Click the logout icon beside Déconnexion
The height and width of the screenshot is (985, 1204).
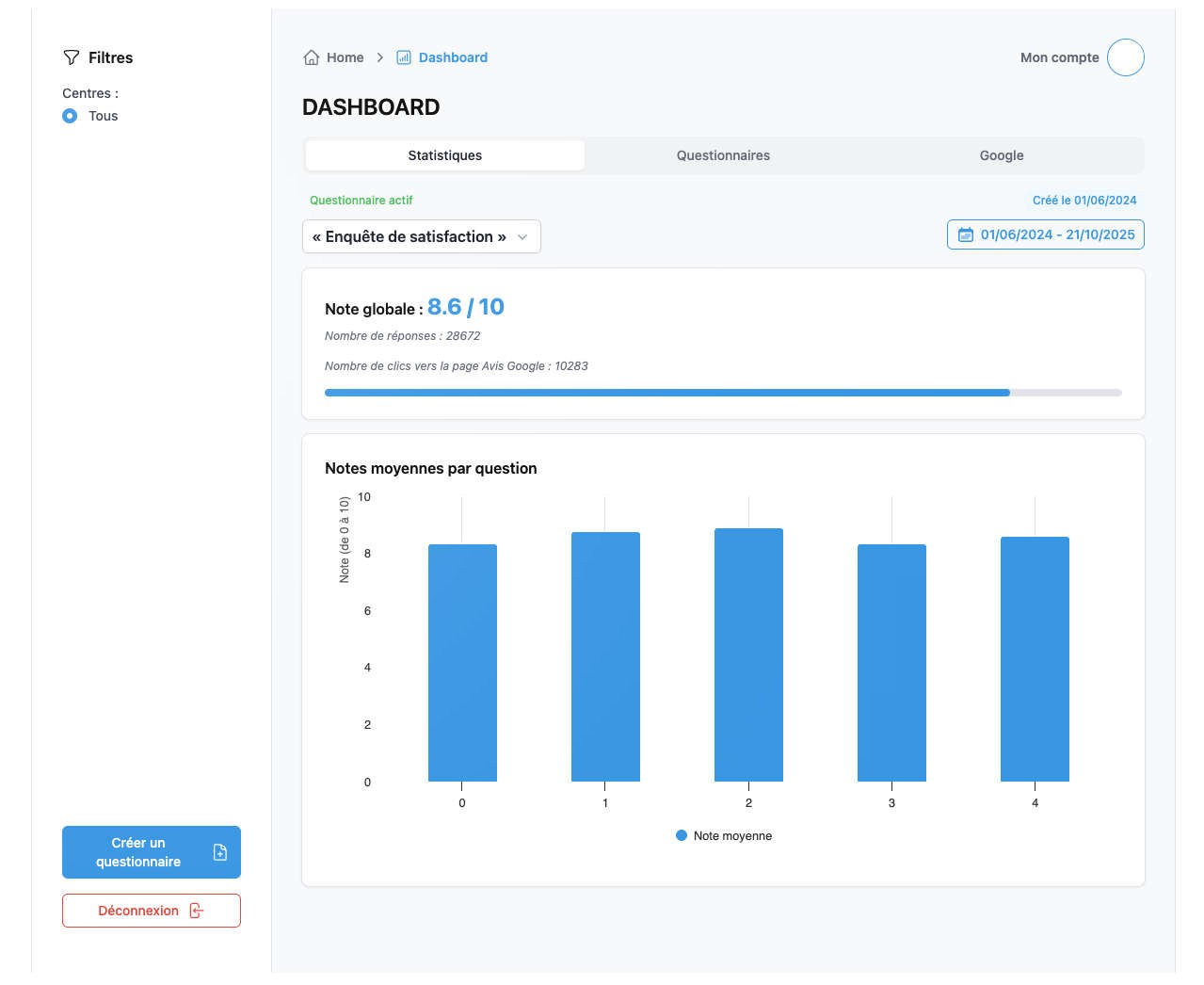[x=196, y=911]
